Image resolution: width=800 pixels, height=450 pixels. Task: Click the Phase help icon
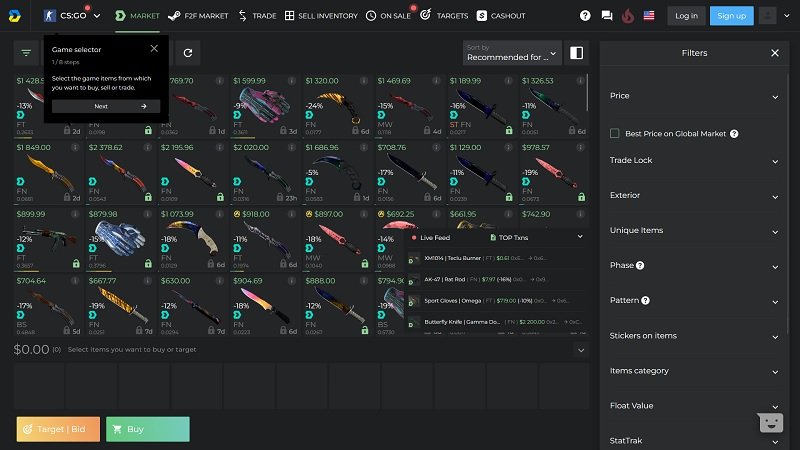pos(640,265)
